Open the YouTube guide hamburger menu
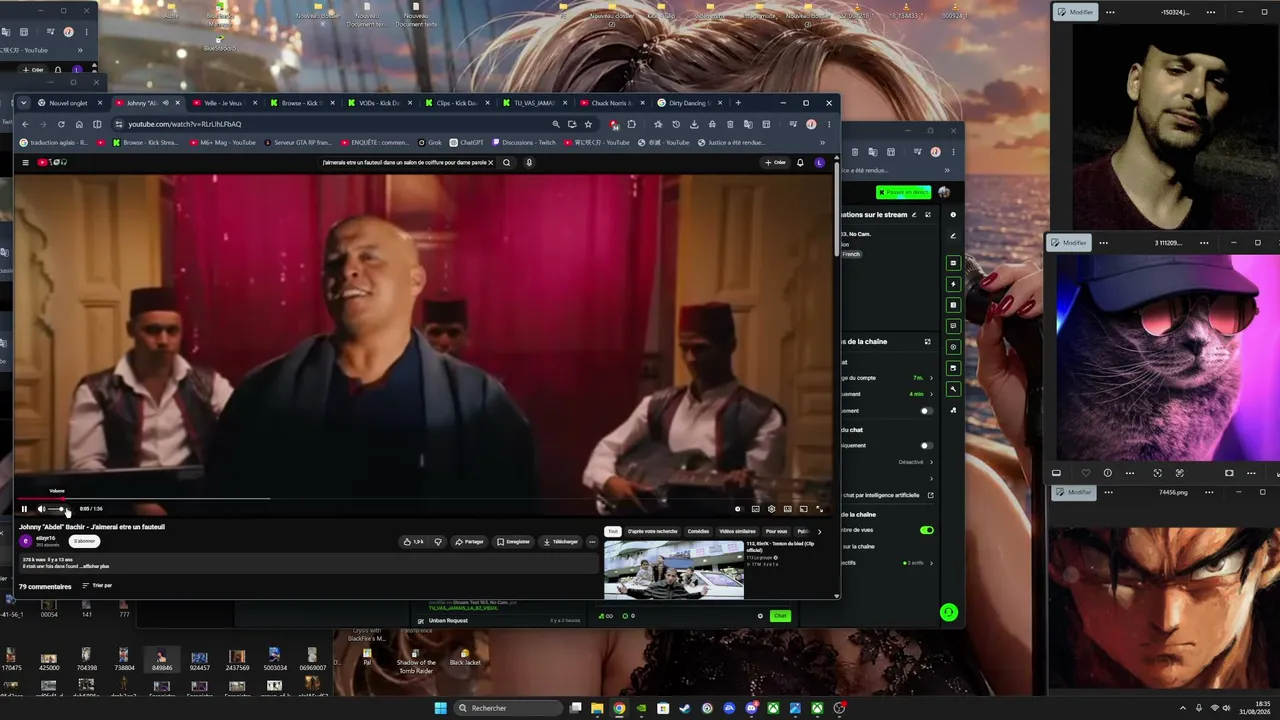Image resolution: width=1280 pixels, height=720 pixels. pos(25,163)
